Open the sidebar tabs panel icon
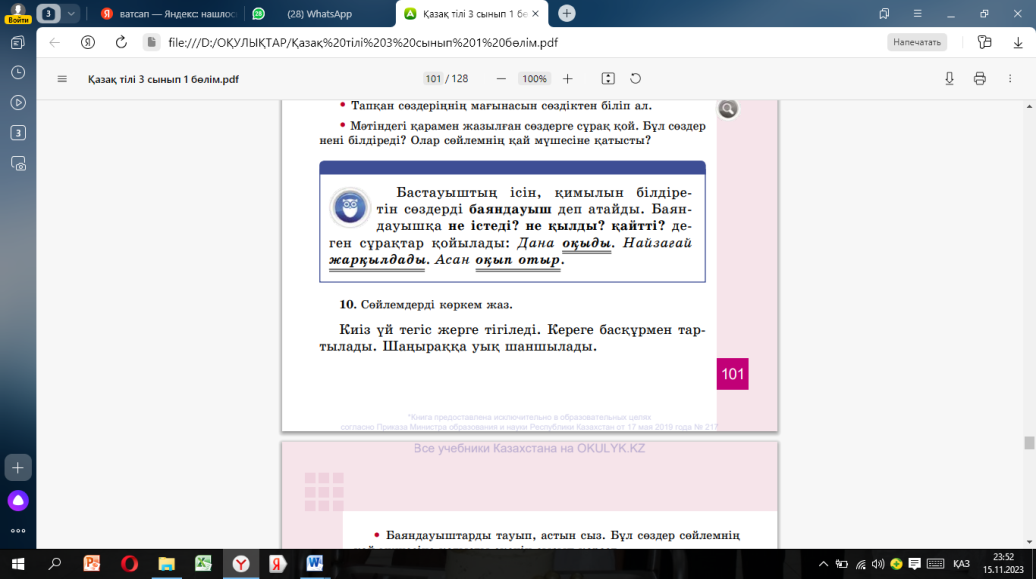Viewport: 1036px width, 579px height. pyautogui.click(x=18, y=42)
